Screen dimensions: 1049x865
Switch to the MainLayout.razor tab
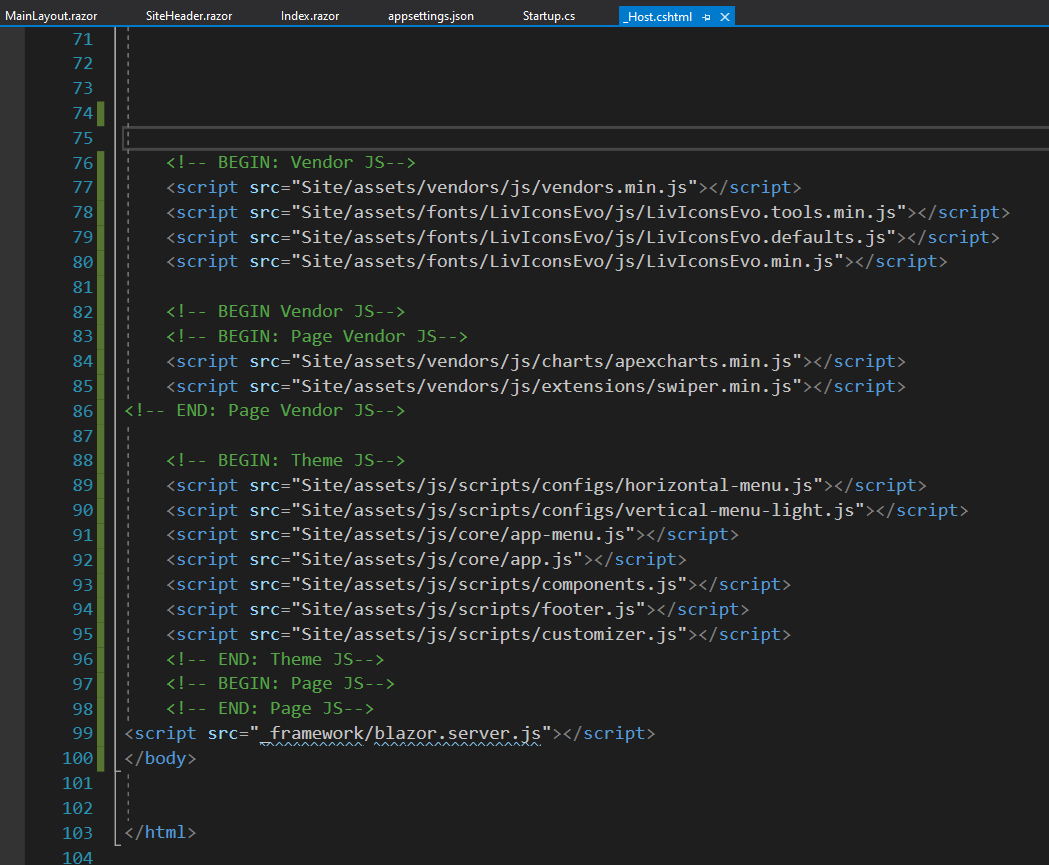click(51, 17)
